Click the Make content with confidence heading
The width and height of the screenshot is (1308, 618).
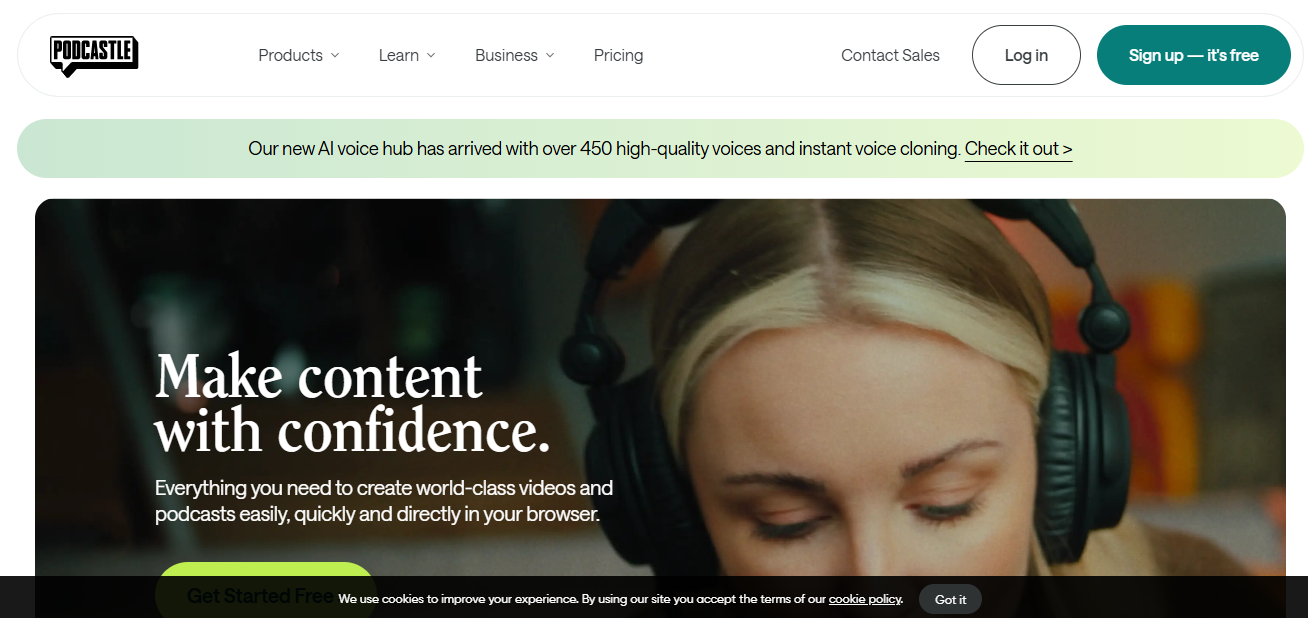[352, 404]
